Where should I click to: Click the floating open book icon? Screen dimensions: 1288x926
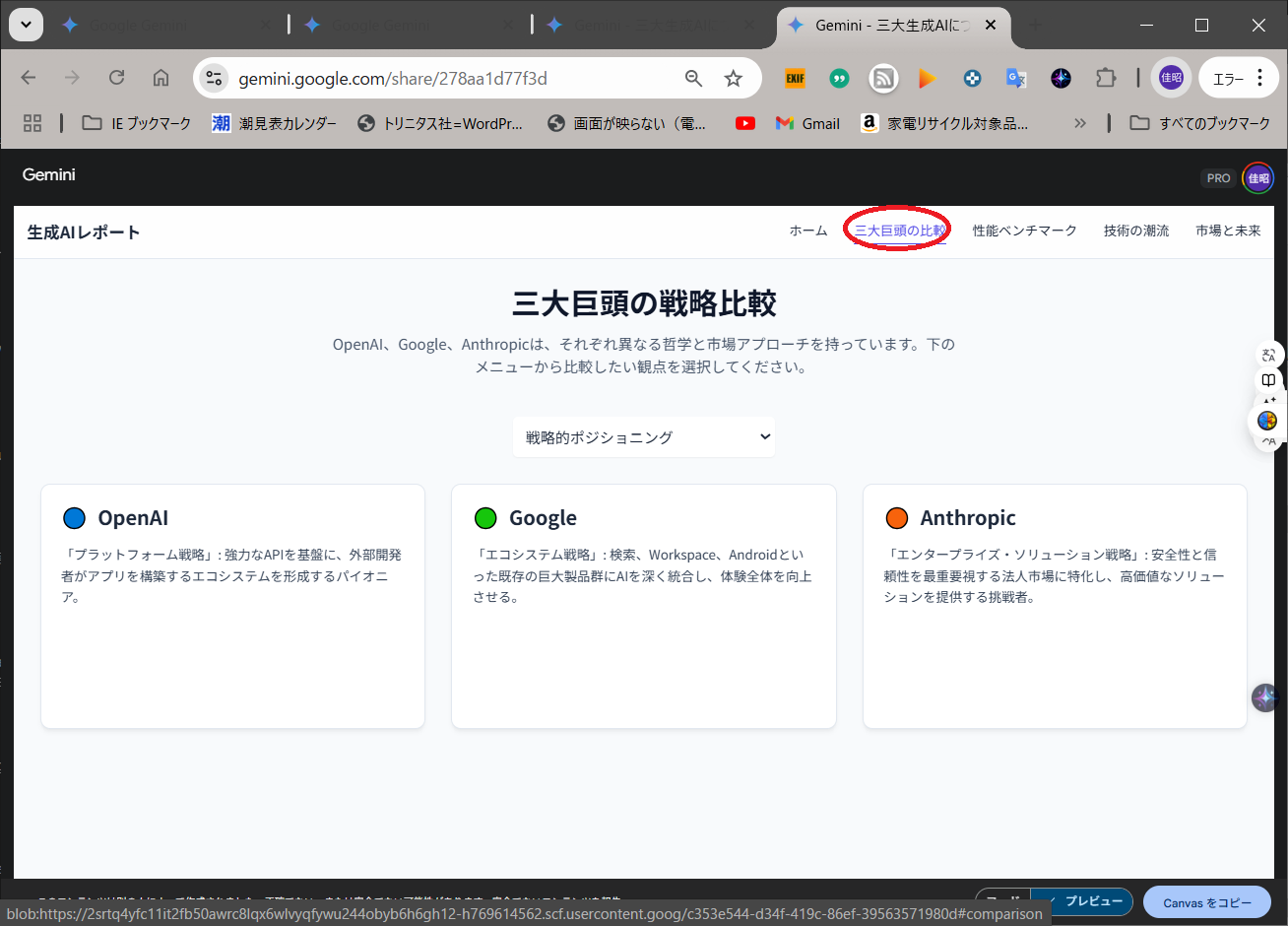[x=1268, y=380]
